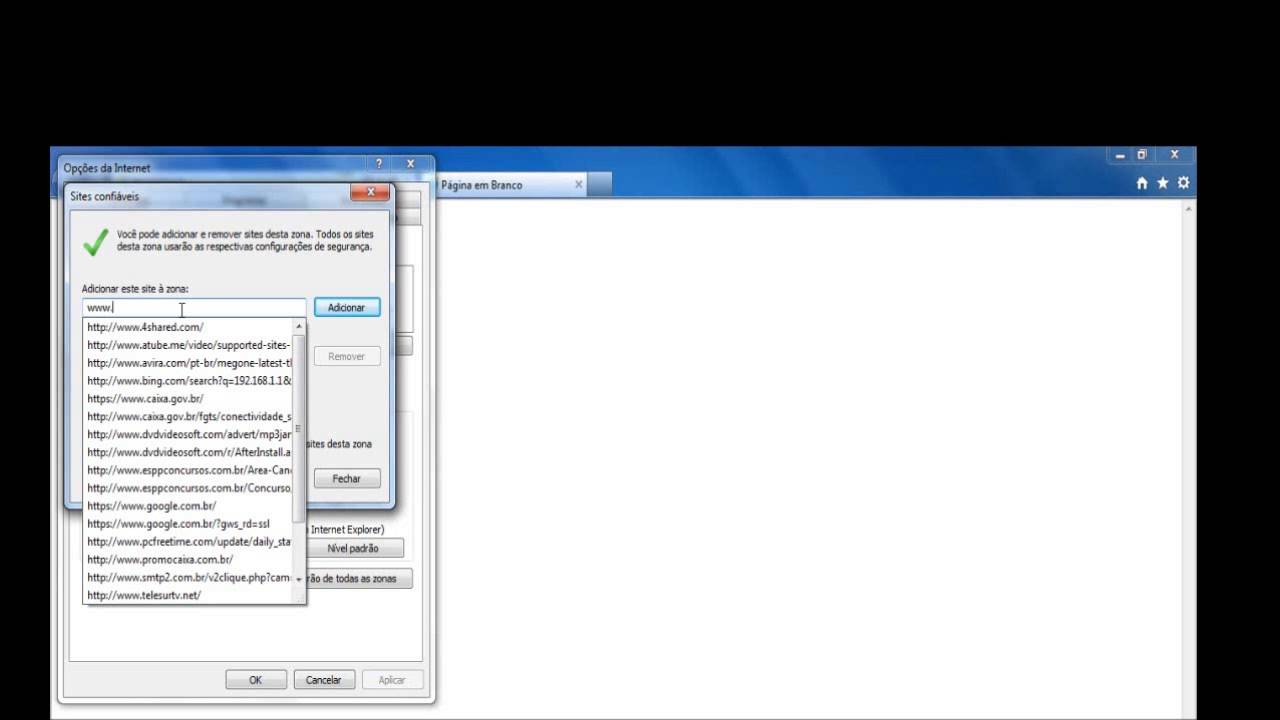Open Tools gear icon in browser

point(1184,183)
